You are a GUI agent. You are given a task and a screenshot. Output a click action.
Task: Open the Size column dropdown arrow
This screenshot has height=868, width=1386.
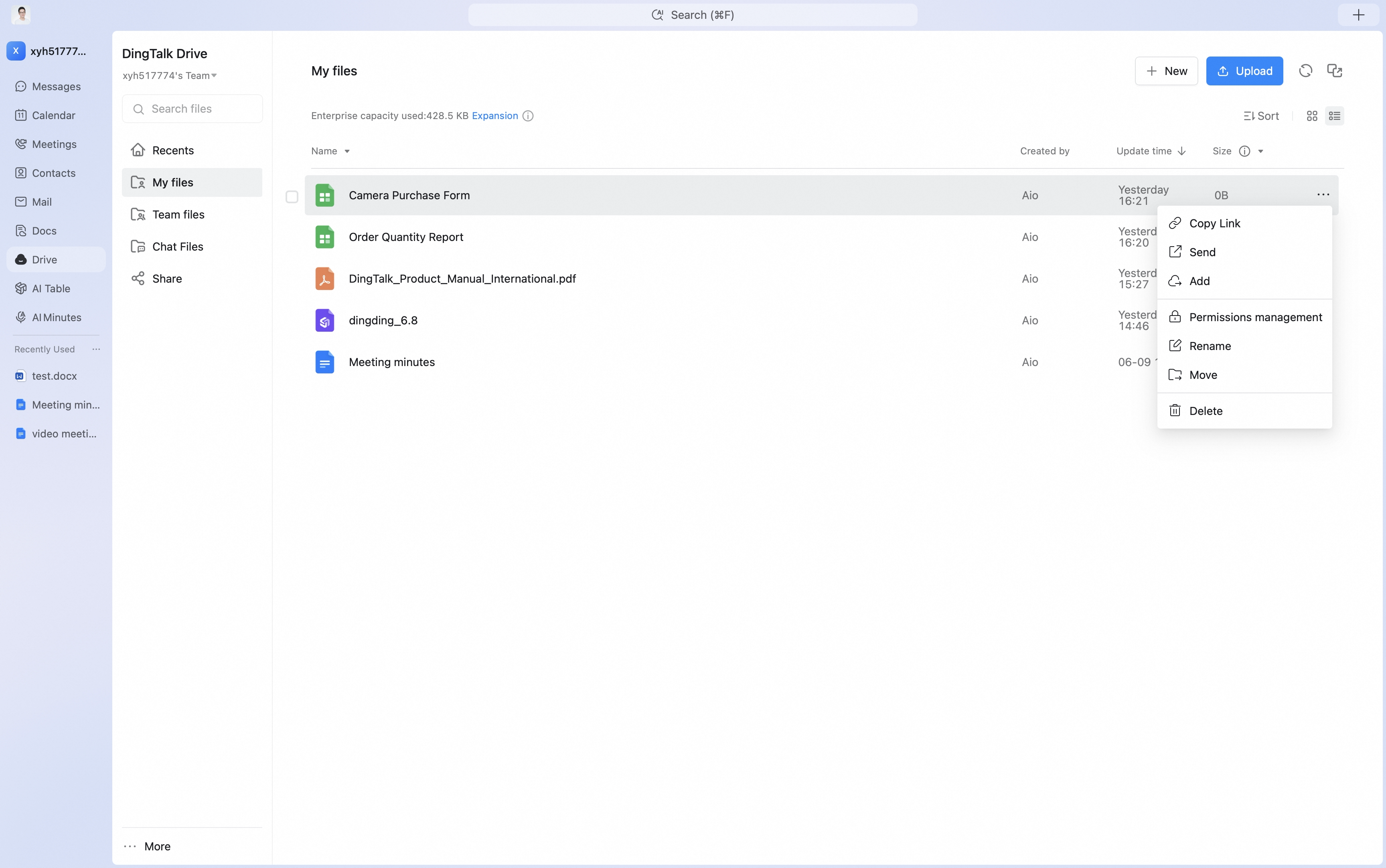(x=1260, y=152)
